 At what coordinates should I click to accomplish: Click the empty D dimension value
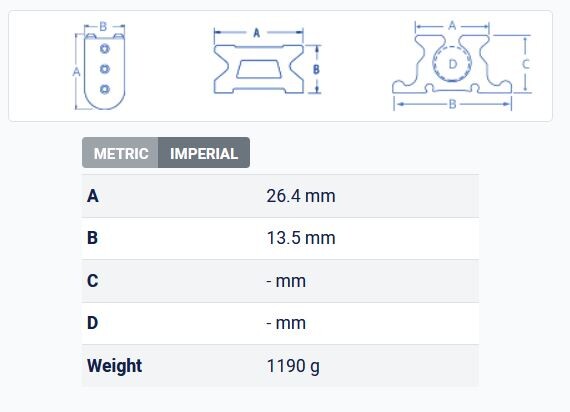point(286,323)
